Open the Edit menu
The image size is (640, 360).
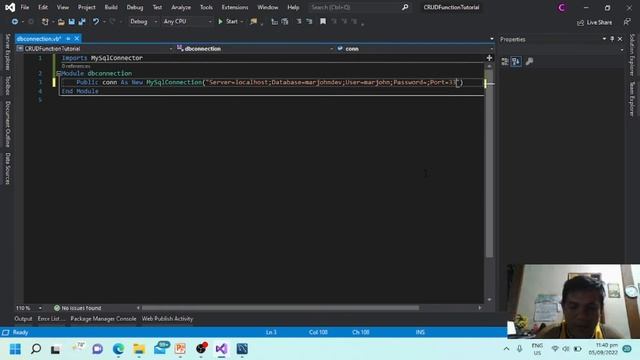43,7
